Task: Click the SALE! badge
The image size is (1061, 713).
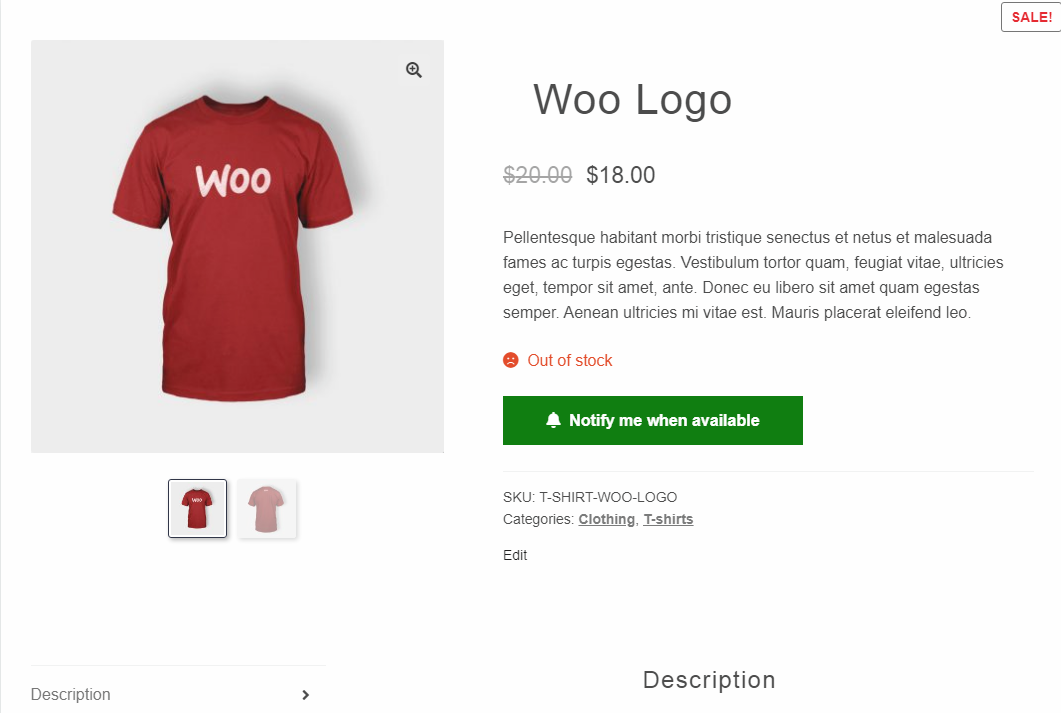Action: coord(1031,17)
